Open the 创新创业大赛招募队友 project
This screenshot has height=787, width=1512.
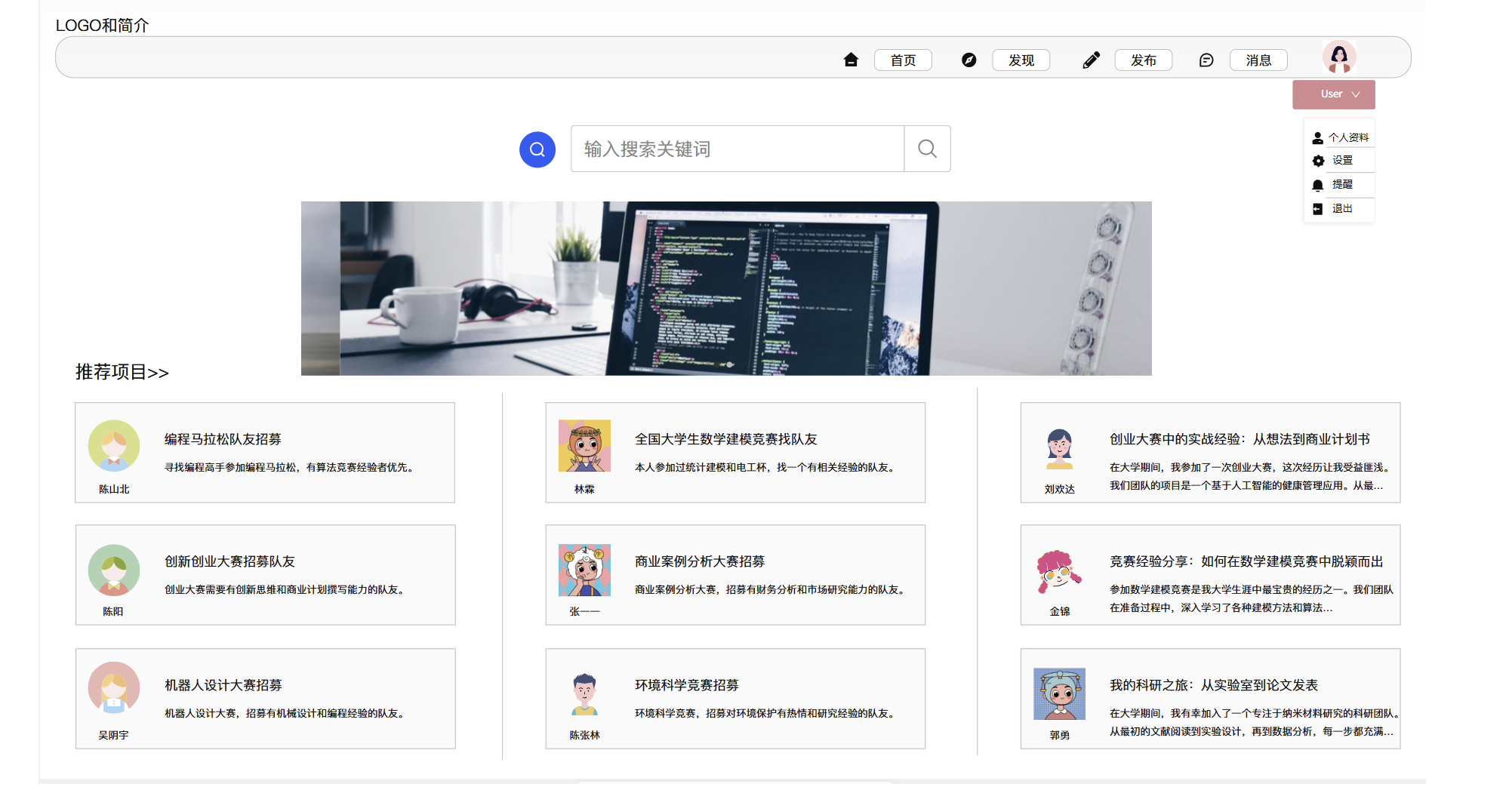229,561
